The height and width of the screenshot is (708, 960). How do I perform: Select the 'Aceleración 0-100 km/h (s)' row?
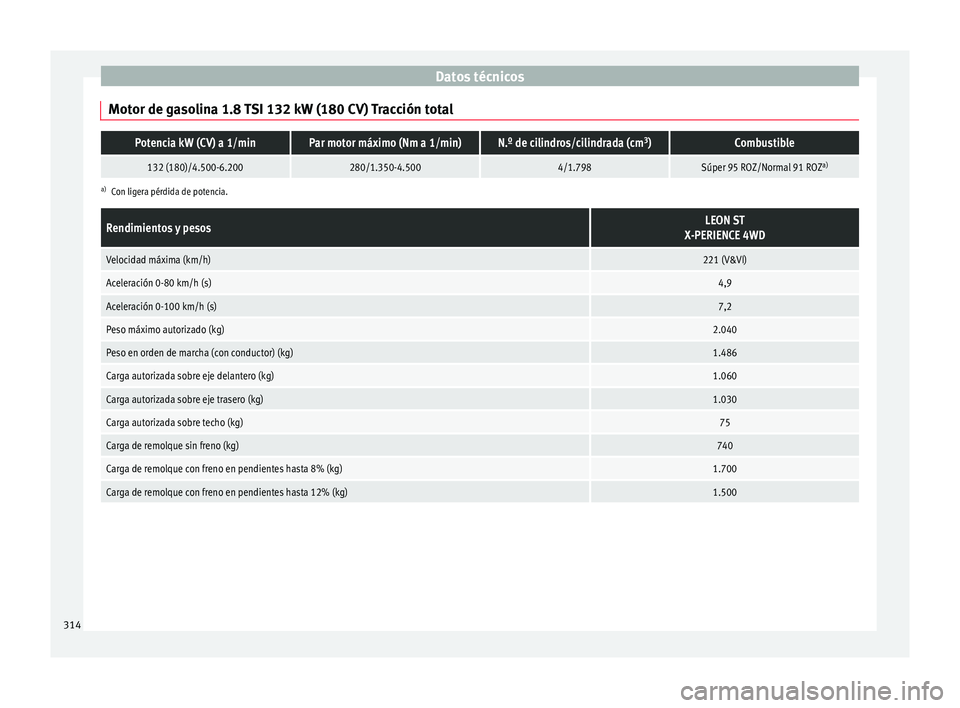click(161, 306)
